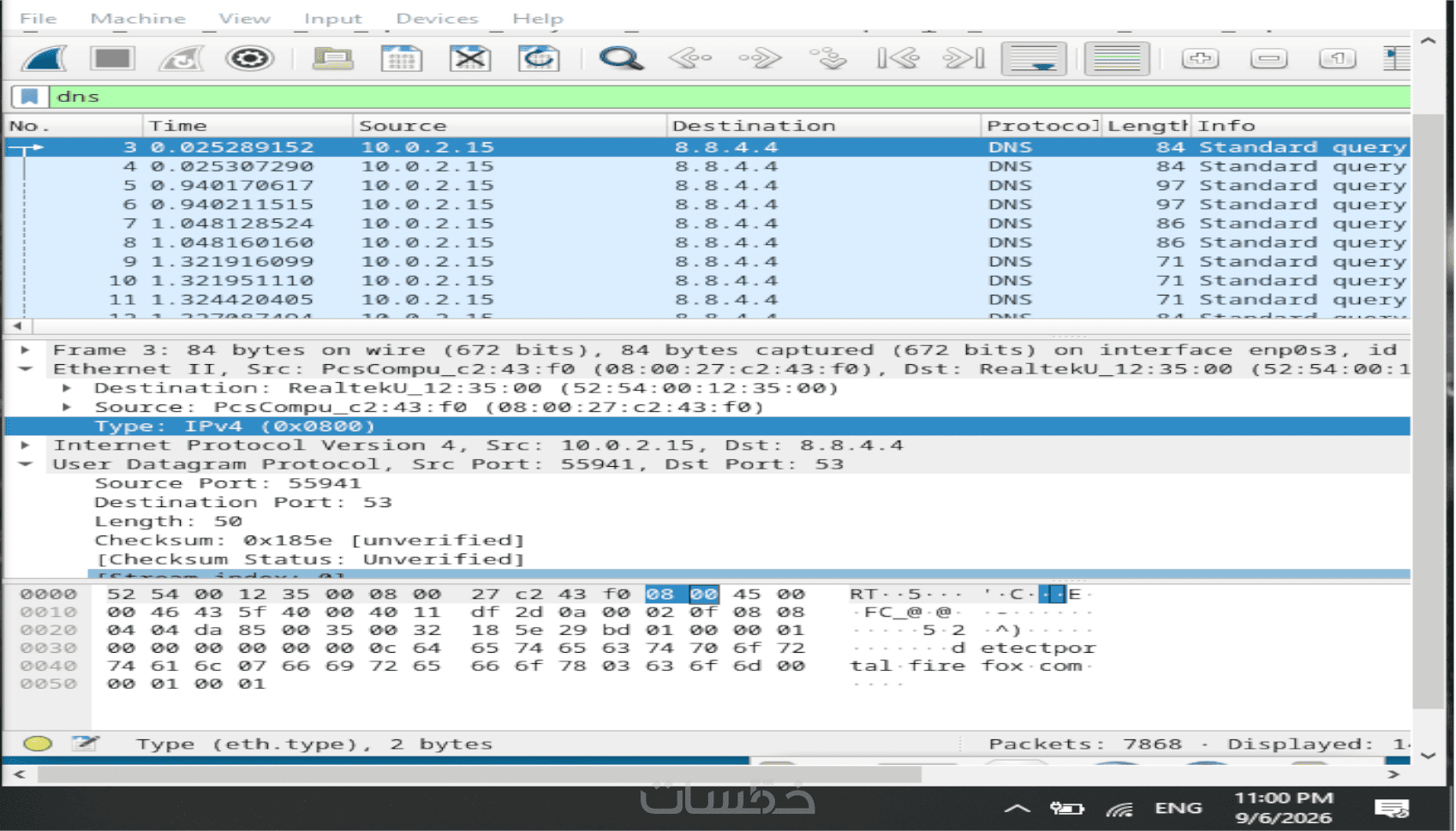Image resolution: width=1456 pixels, height=831 pixels.
Task: Expand the Frame 3 details row
Action: tap(26, 350)
